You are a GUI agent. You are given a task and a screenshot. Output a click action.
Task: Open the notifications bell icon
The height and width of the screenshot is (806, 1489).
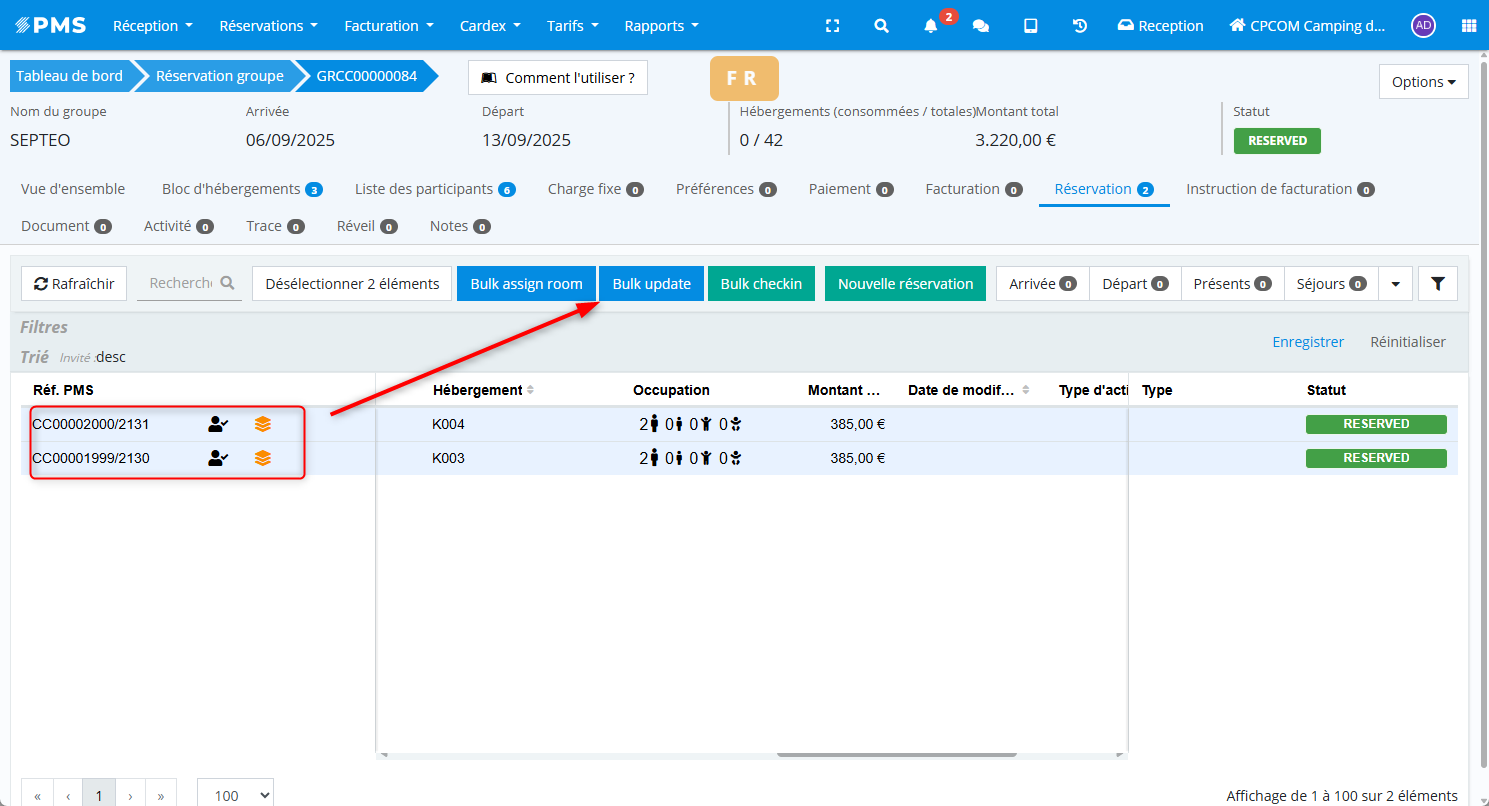pos(931,26)
